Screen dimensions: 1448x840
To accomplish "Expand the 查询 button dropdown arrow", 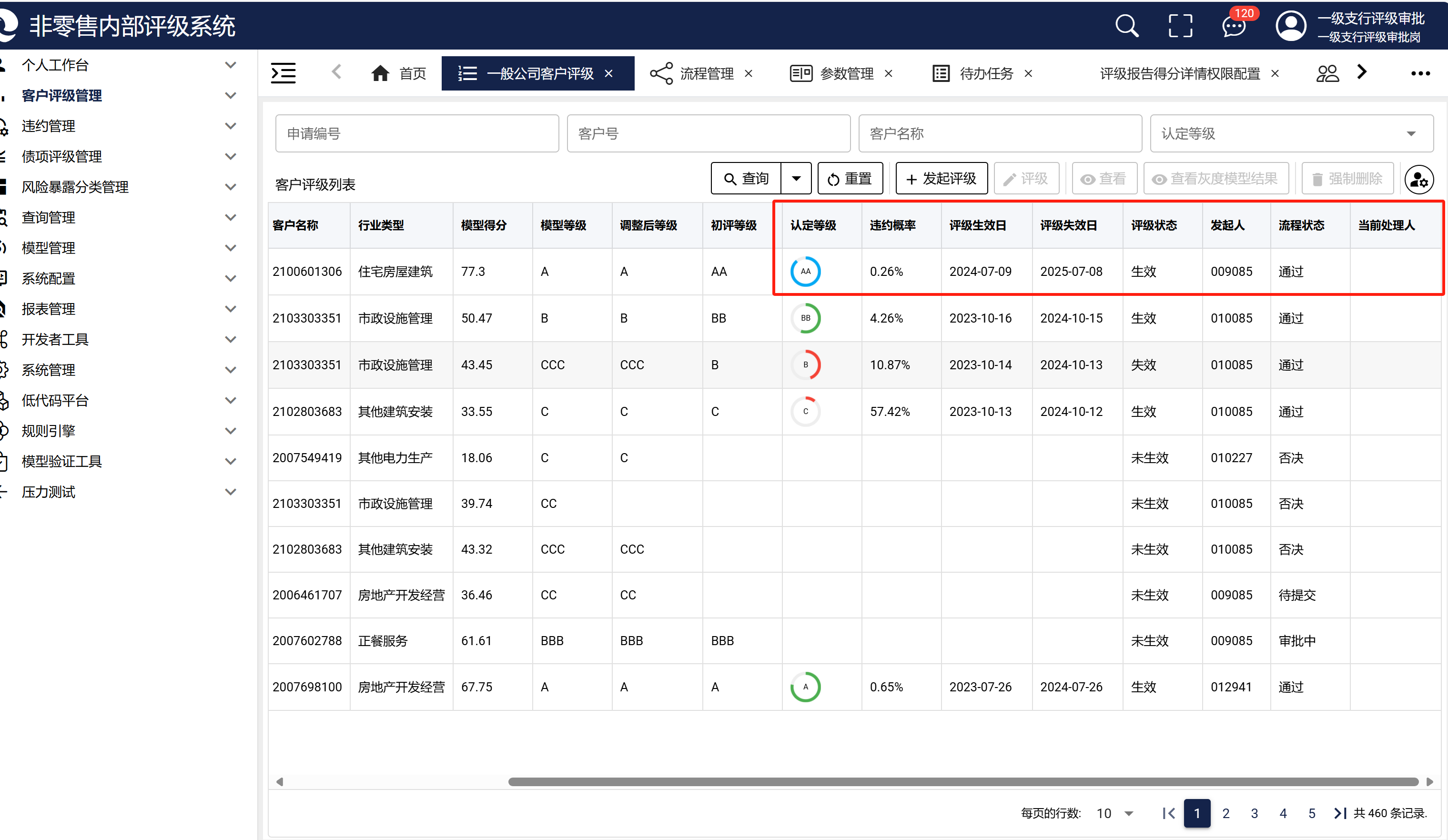I will (796, 179).
